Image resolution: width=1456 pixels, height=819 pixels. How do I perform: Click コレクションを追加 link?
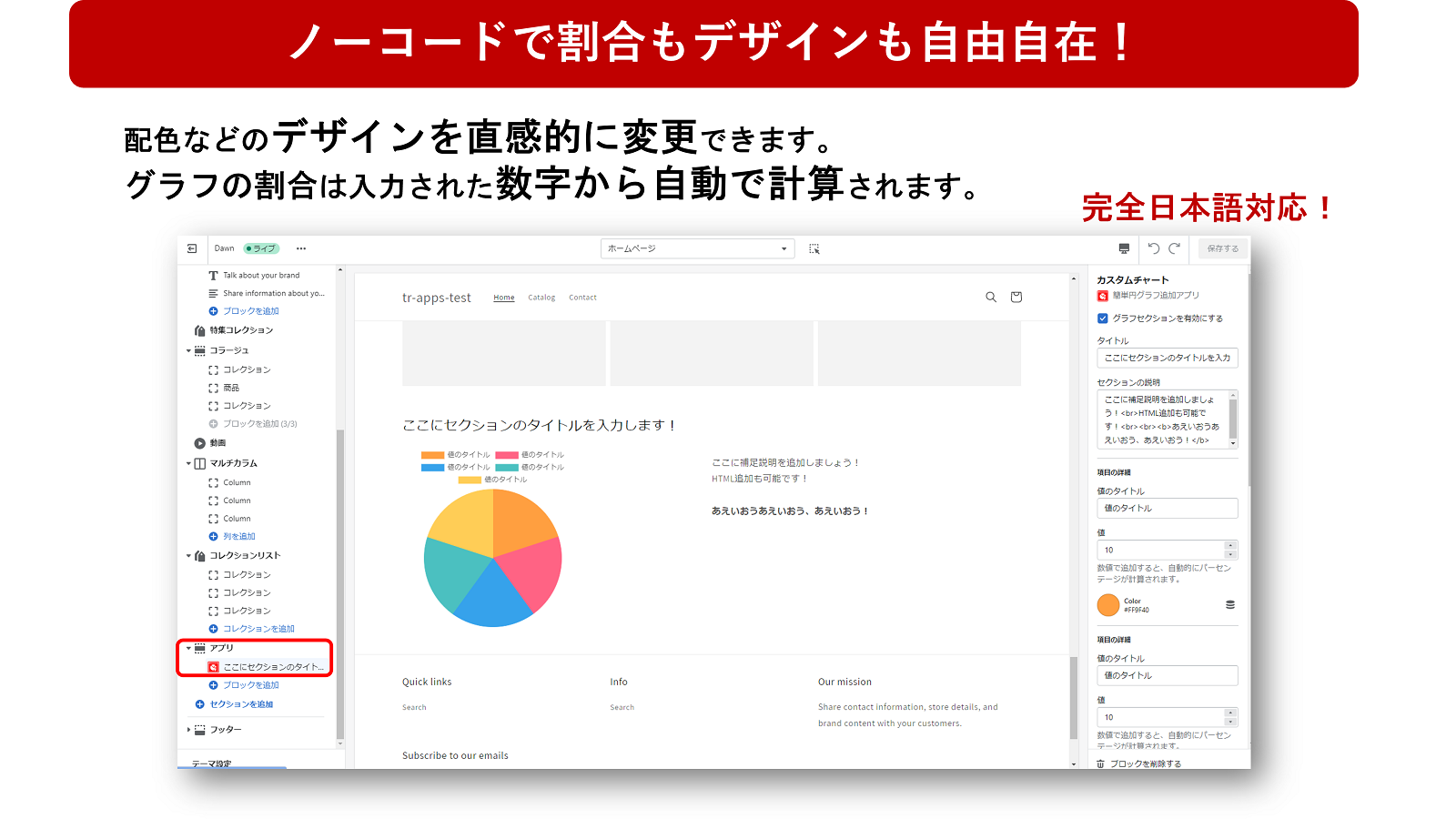(258, 629)
